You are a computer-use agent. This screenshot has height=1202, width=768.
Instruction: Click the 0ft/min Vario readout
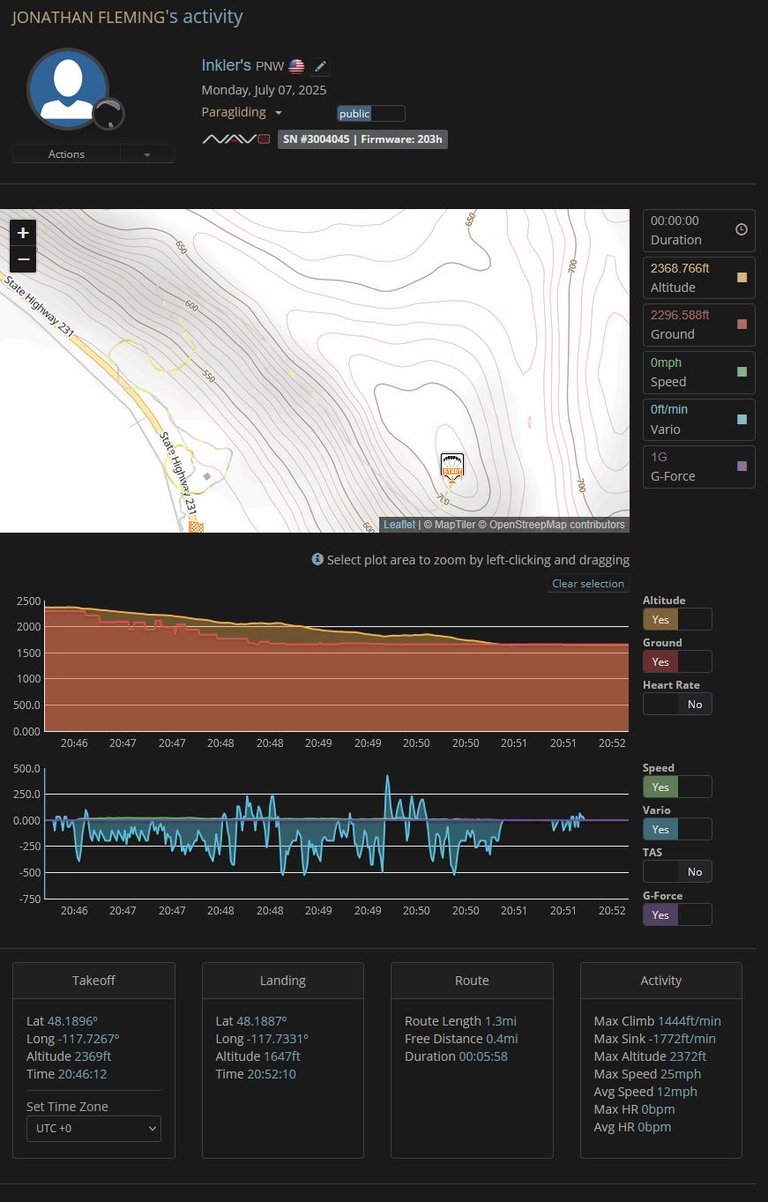point(697,419)
